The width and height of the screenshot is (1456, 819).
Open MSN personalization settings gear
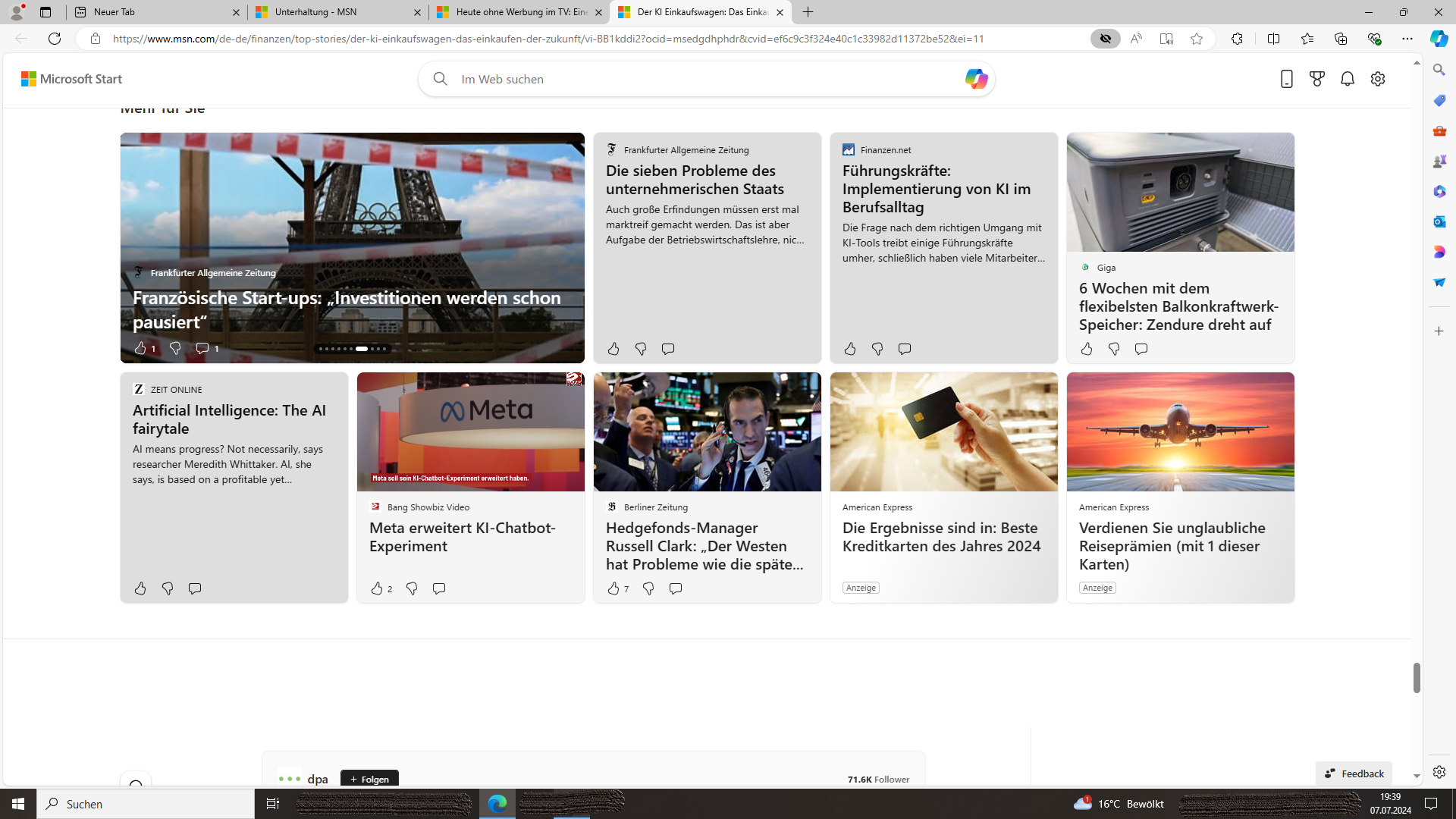click(1377, 79)
